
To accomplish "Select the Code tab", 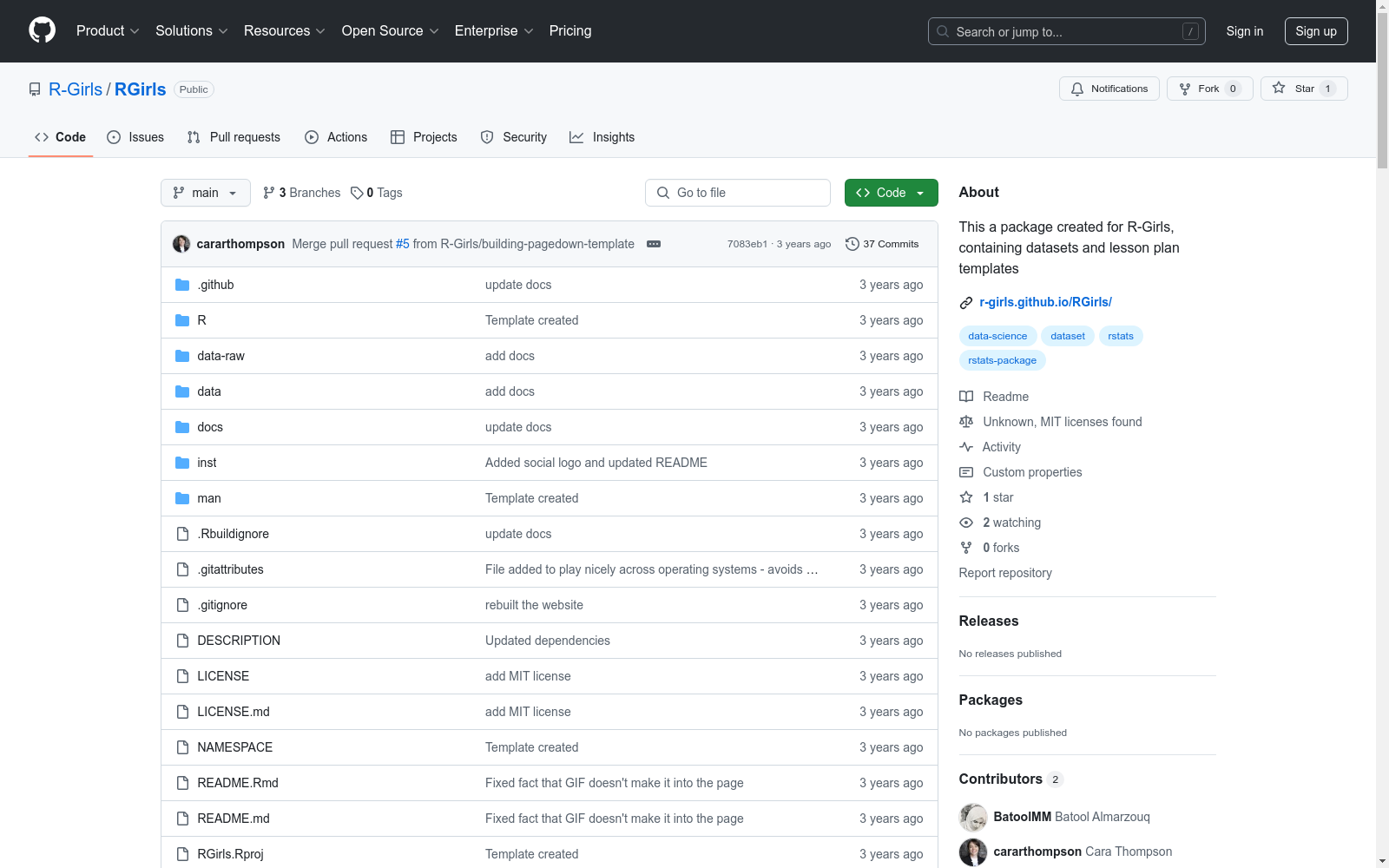I will click(61, 137).
